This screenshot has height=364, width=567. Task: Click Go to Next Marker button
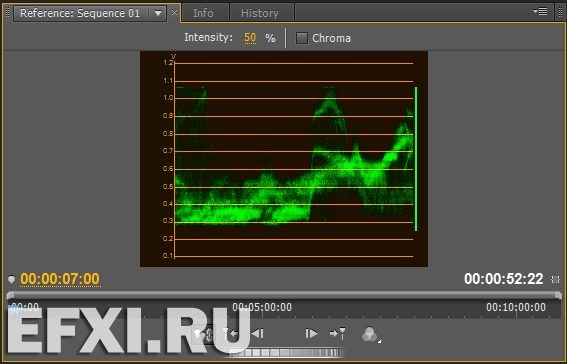337,333
